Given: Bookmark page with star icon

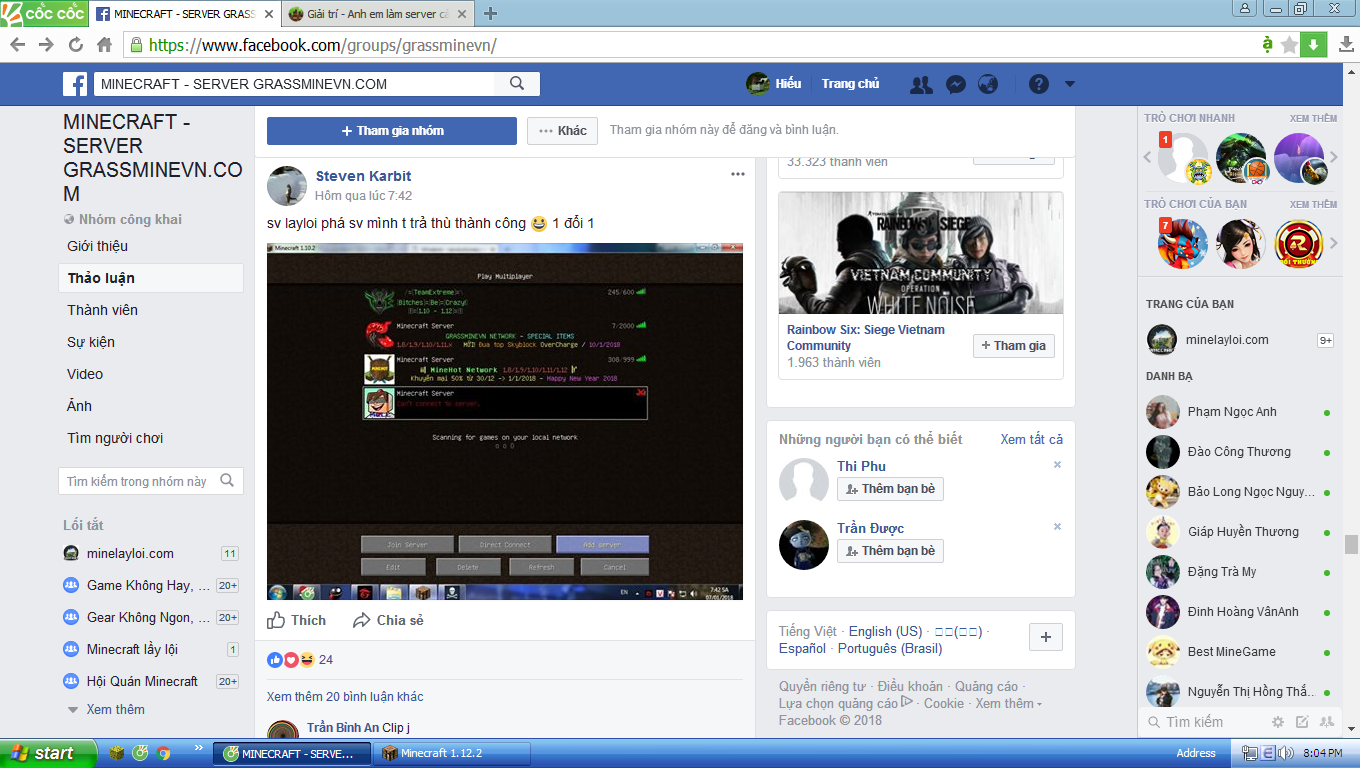Looking at the screenshot, I should (x=1289, y=45).
